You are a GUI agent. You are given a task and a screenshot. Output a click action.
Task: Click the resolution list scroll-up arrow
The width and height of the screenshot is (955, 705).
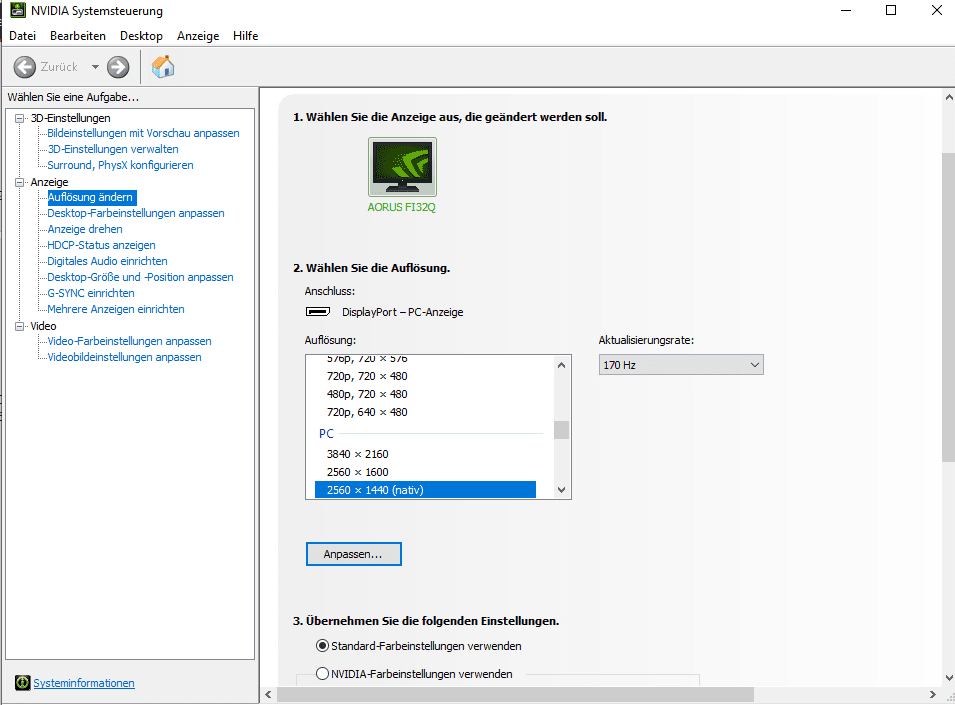[562, 365]
